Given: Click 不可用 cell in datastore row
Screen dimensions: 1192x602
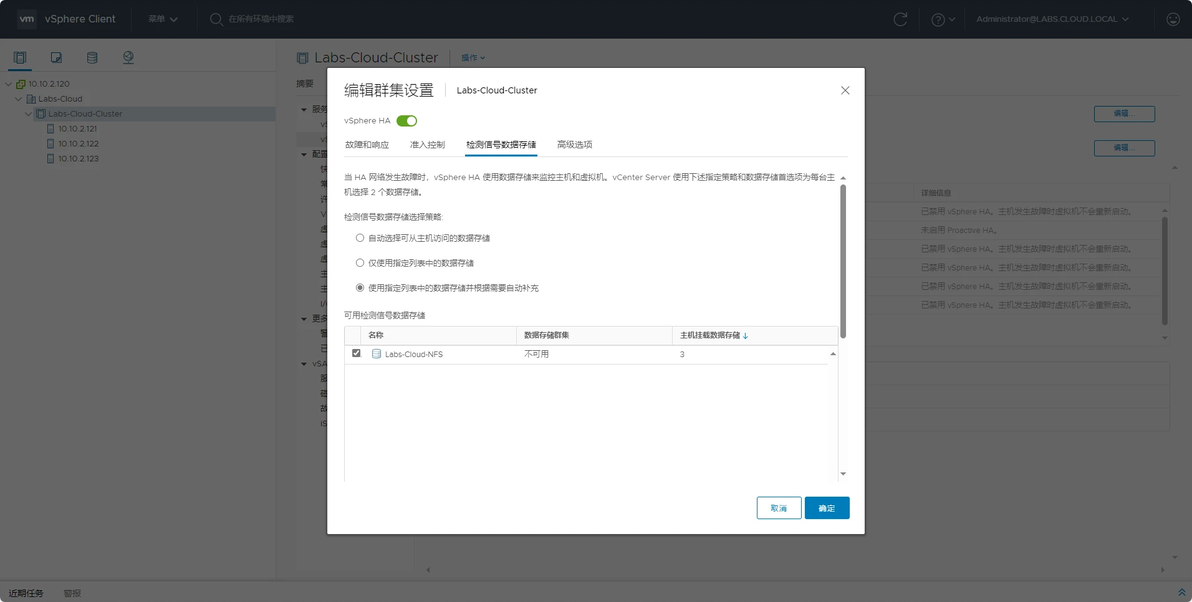Looking at the screenshot, I should [537, 354].
